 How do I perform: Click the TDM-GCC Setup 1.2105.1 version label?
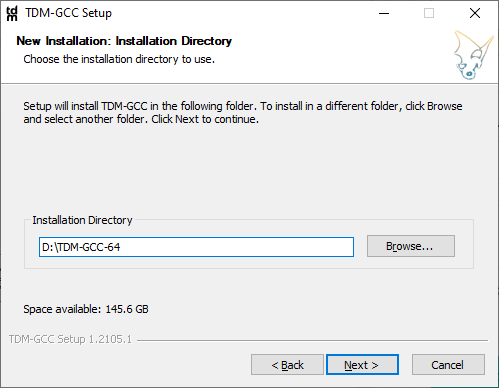pos(70,339)
